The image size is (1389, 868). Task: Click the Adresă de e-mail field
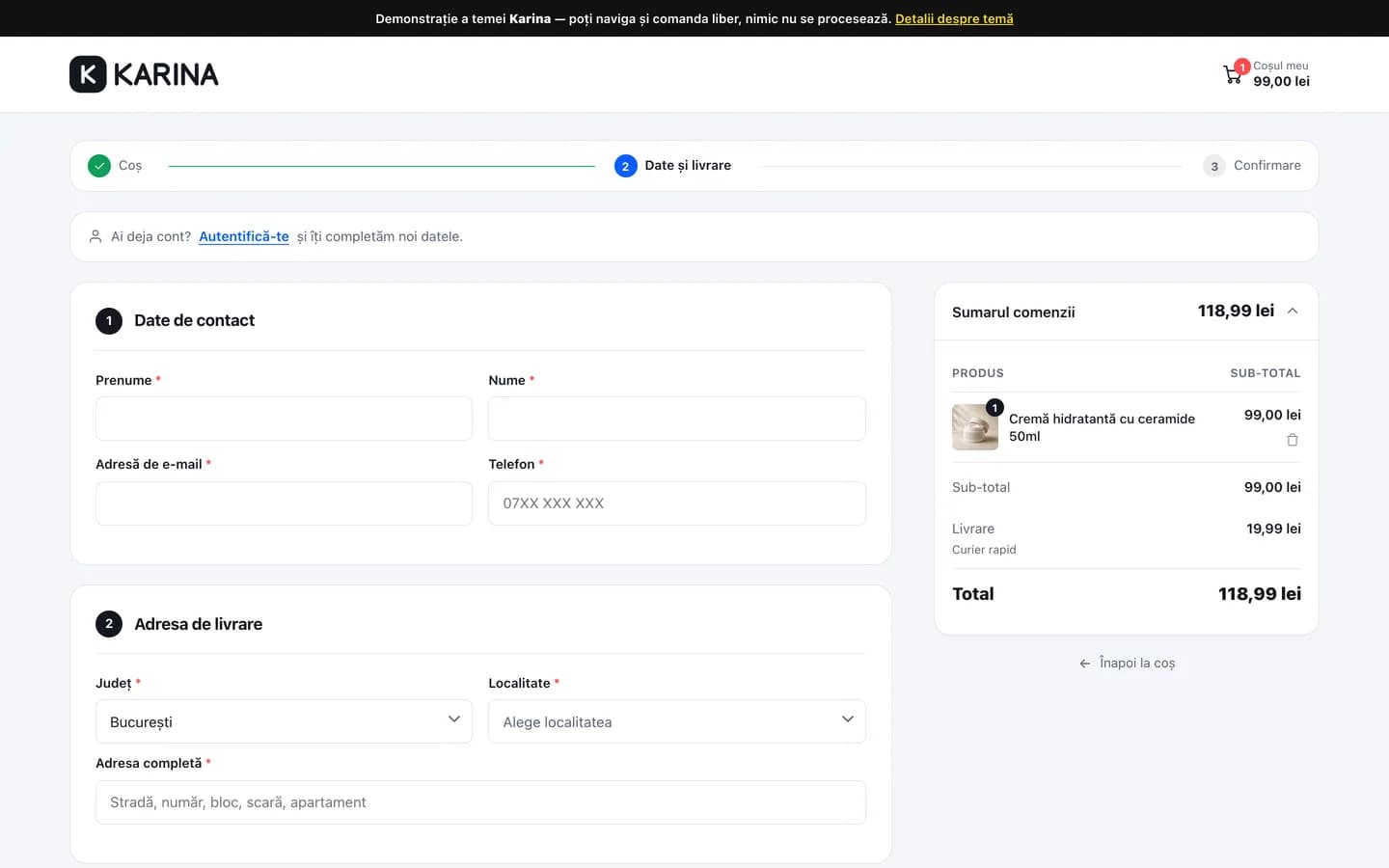pos(284,503)
